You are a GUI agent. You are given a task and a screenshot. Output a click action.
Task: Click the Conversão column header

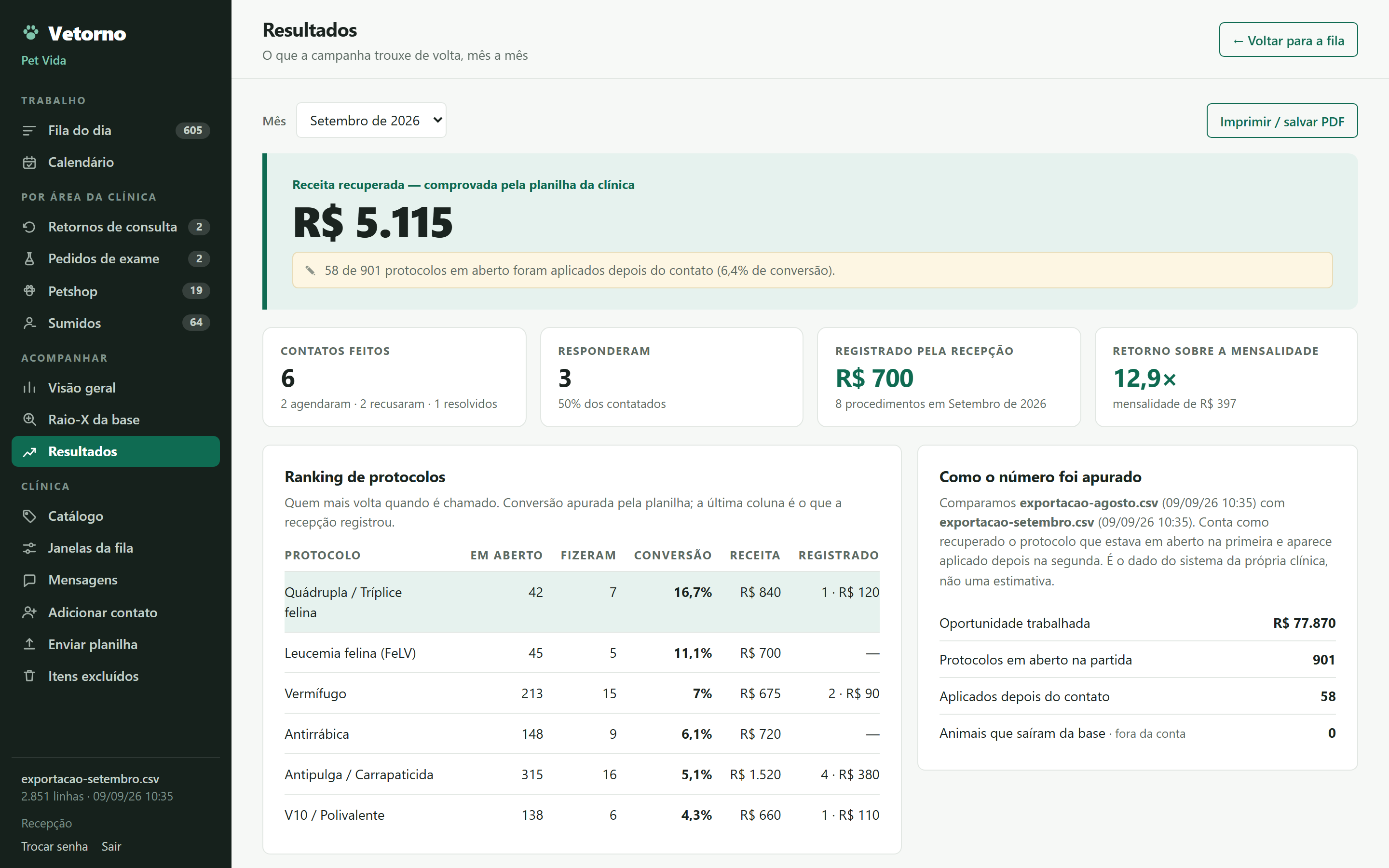(x=673, y=555)
